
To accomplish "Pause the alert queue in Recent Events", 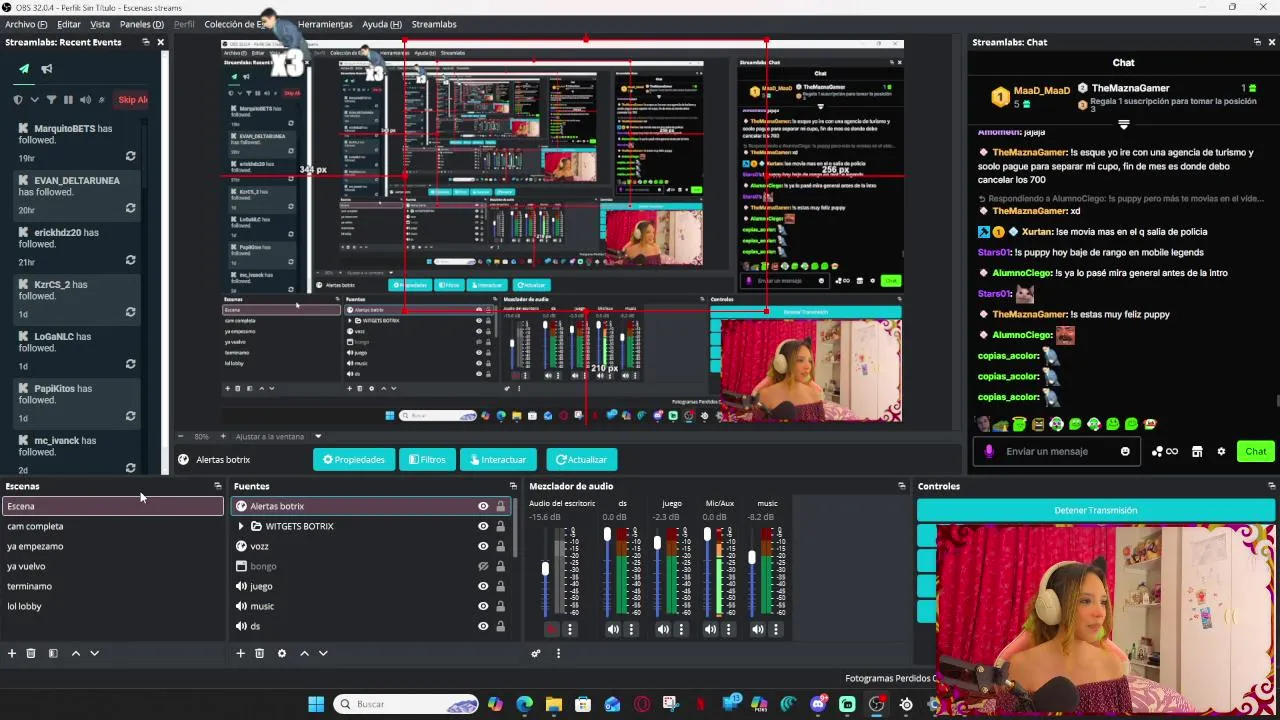I will [x=68, y=100].
